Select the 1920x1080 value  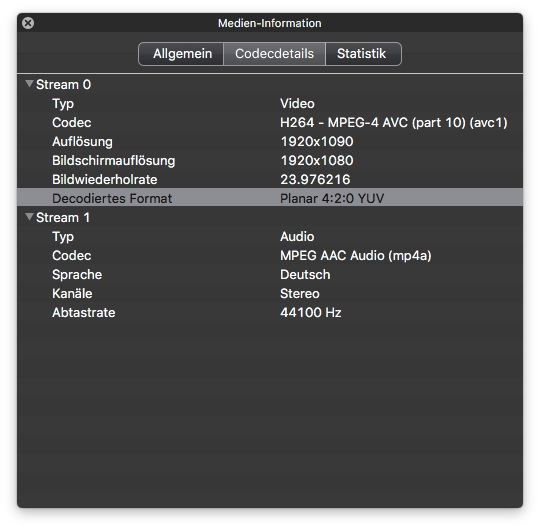coord(317,160)
